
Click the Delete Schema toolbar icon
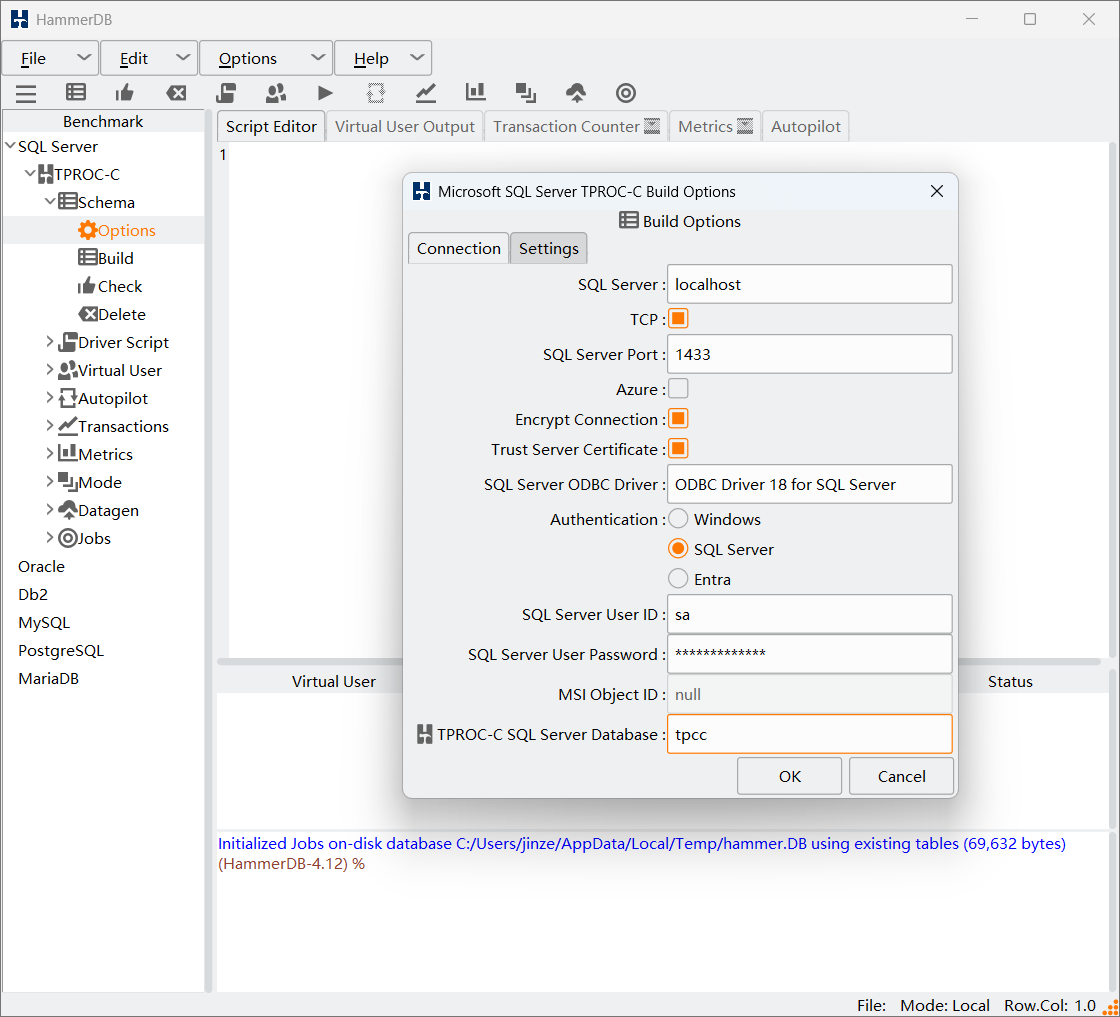176,93
